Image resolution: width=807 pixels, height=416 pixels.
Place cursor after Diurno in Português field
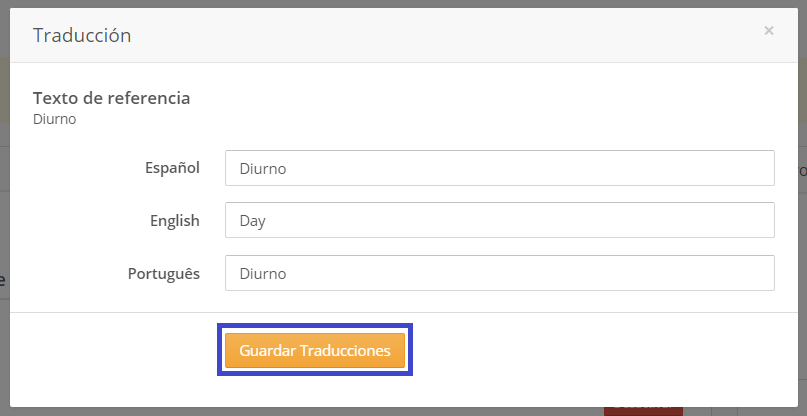pyautogui.click(x=287, y=273)
